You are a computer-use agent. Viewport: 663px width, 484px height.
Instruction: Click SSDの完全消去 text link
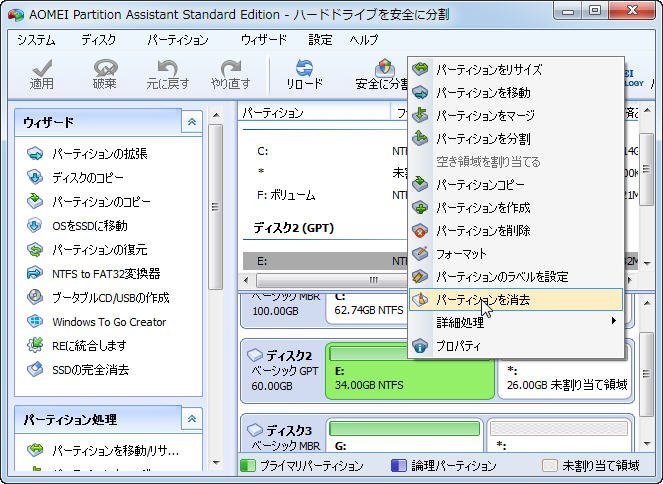tap(90, 370)
